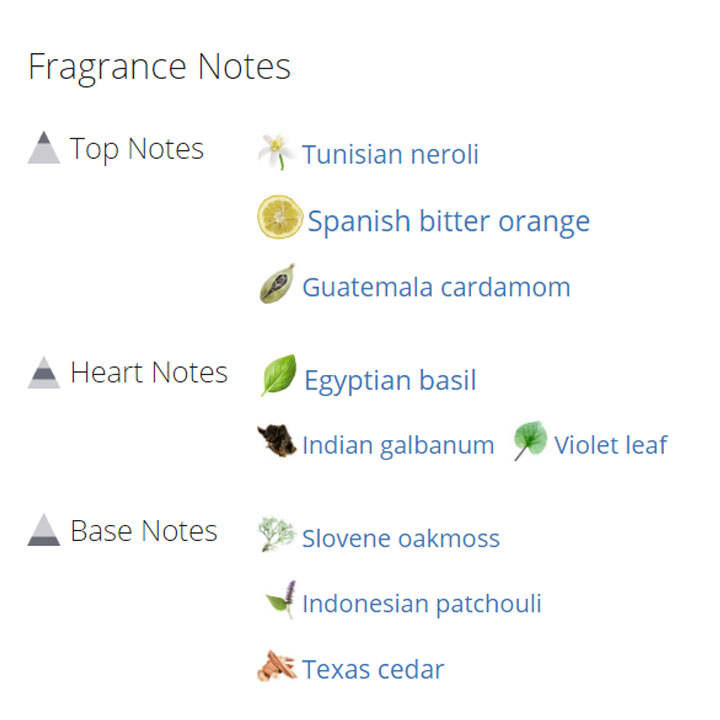Open the Egyptian basil link

point(390,381)
